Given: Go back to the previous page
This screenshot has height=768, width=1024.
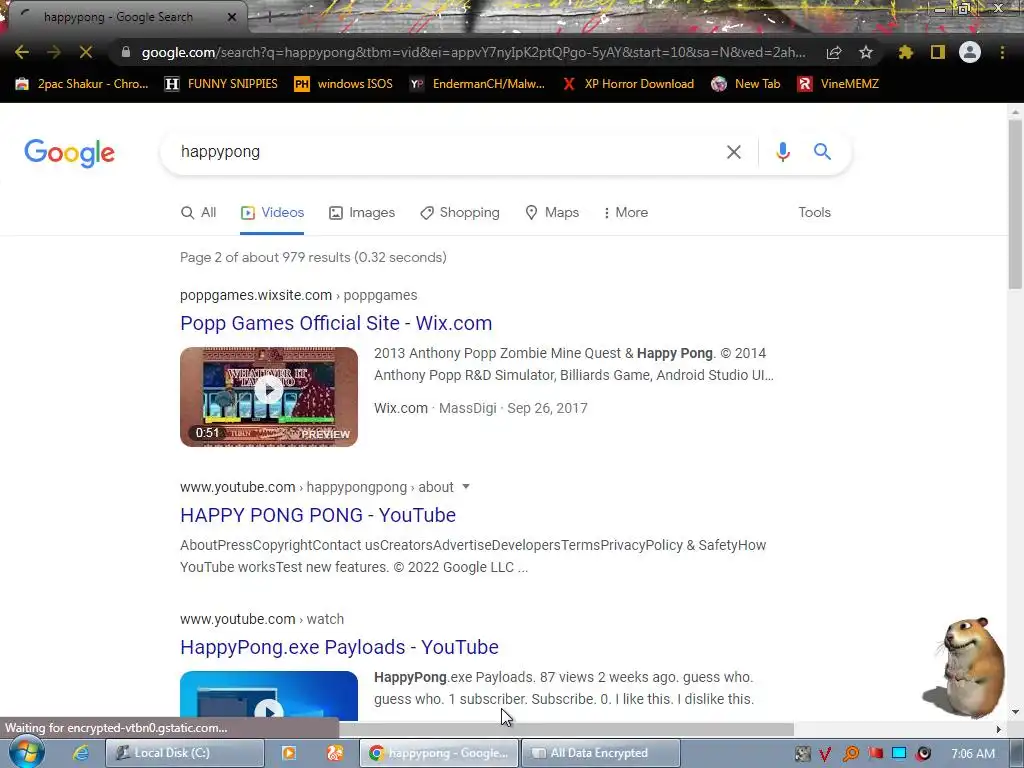Looking at the screenshot, I should (22, 52).
